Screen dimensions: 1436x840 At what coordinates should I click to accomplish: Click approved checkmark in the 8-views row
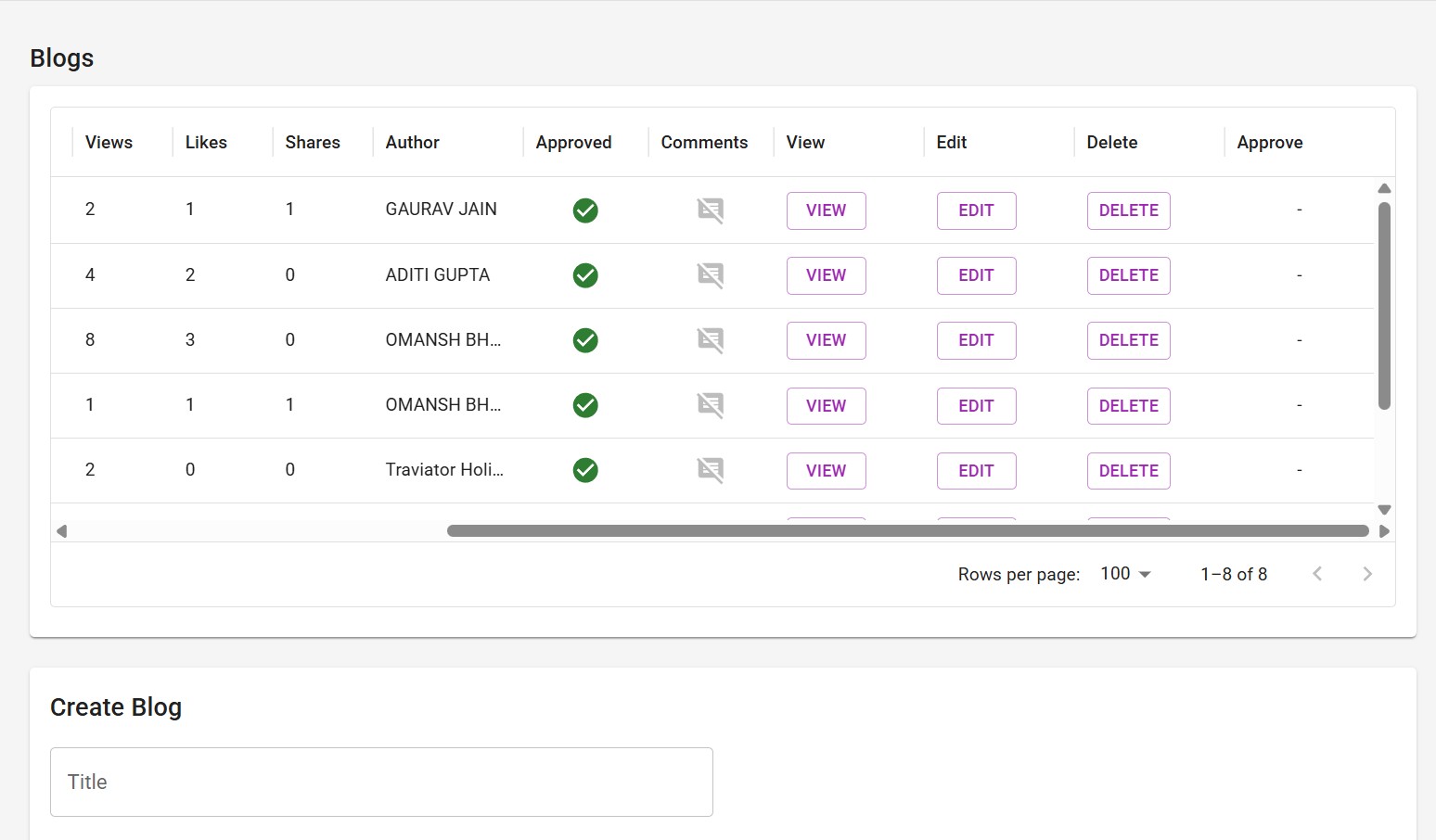click(x=585, y=340)
